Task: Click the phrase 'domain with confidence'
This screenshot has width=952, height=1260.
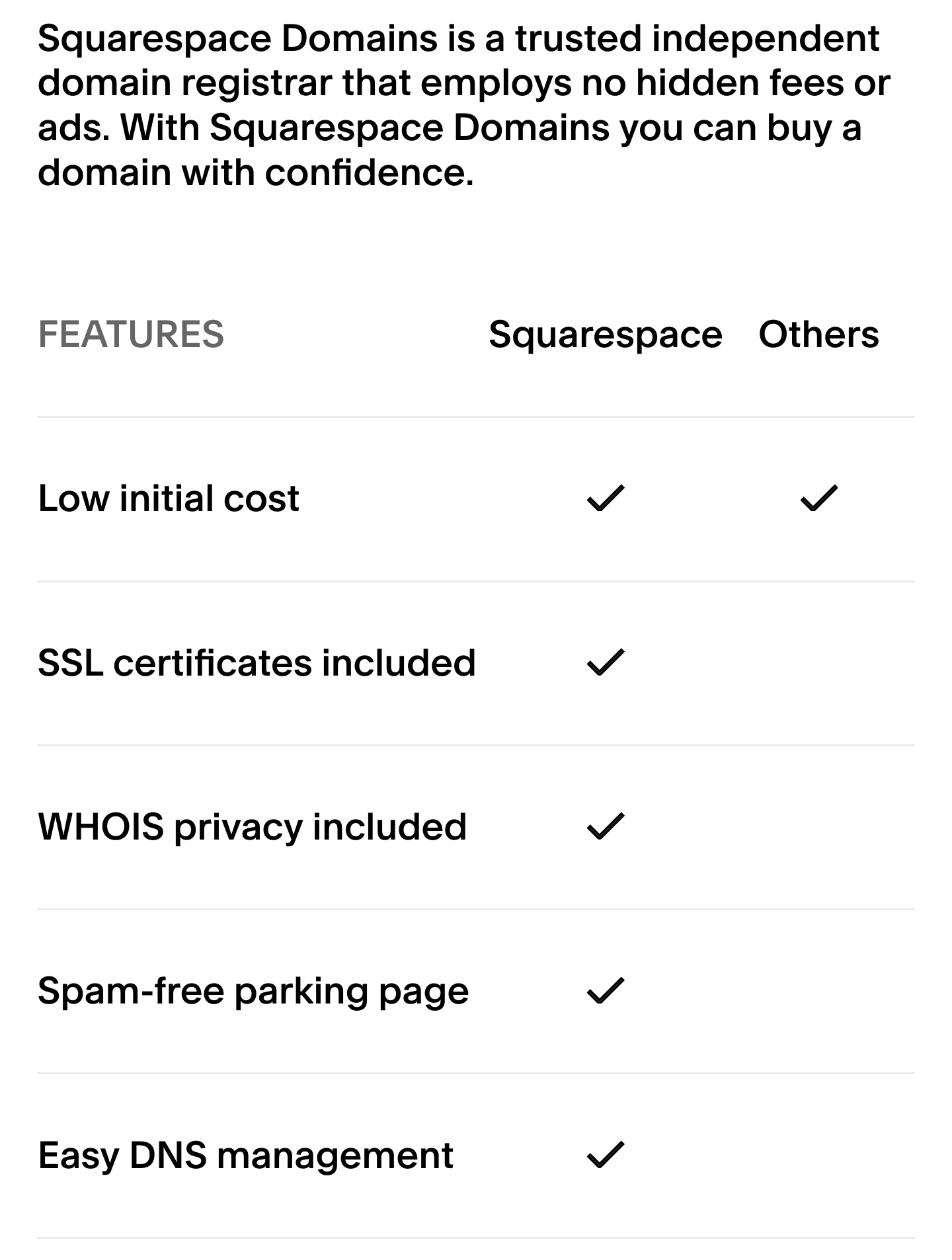Action: point(255,173)
